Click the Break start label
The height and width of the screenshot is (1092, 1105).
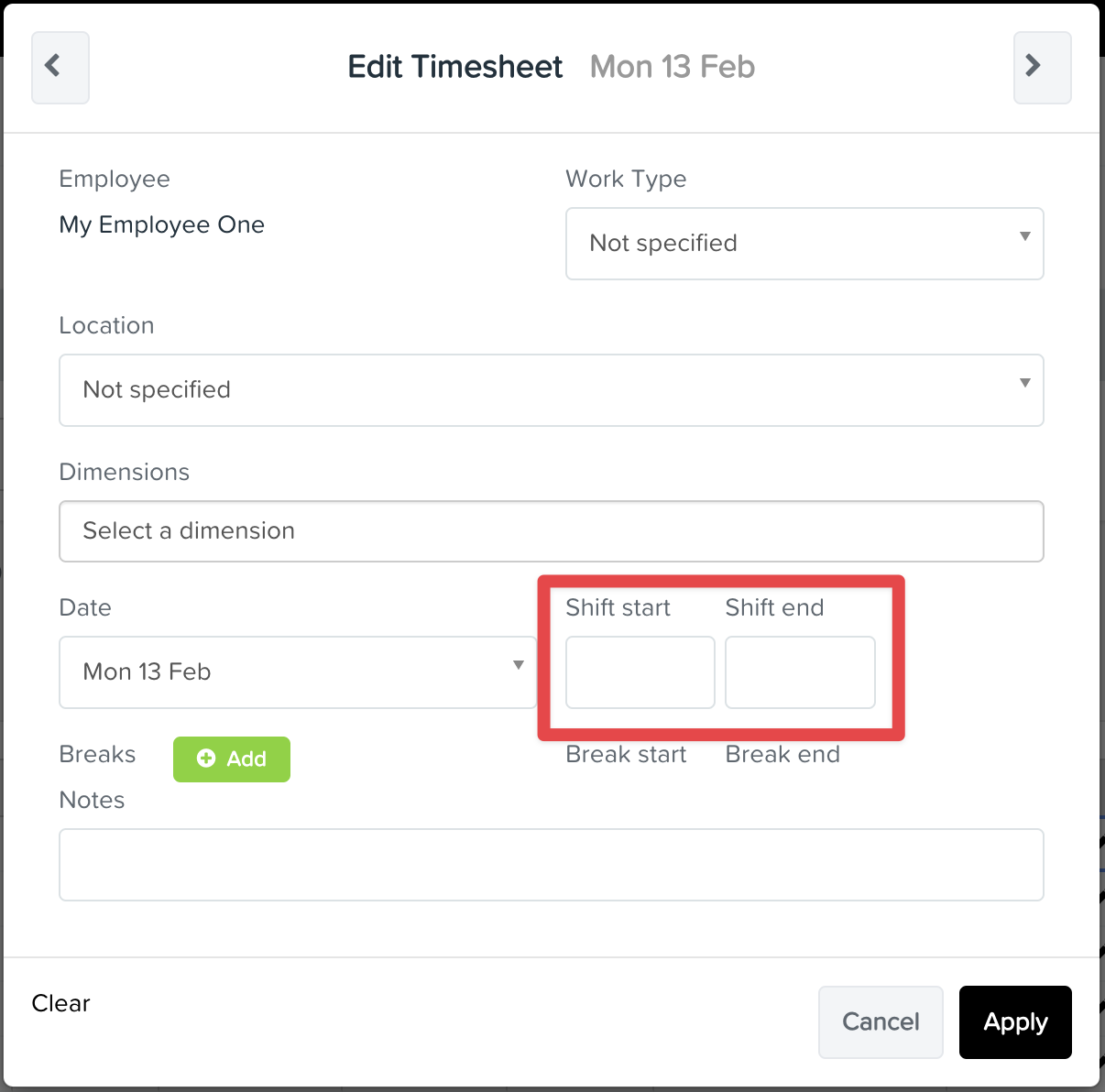[626, 754]
